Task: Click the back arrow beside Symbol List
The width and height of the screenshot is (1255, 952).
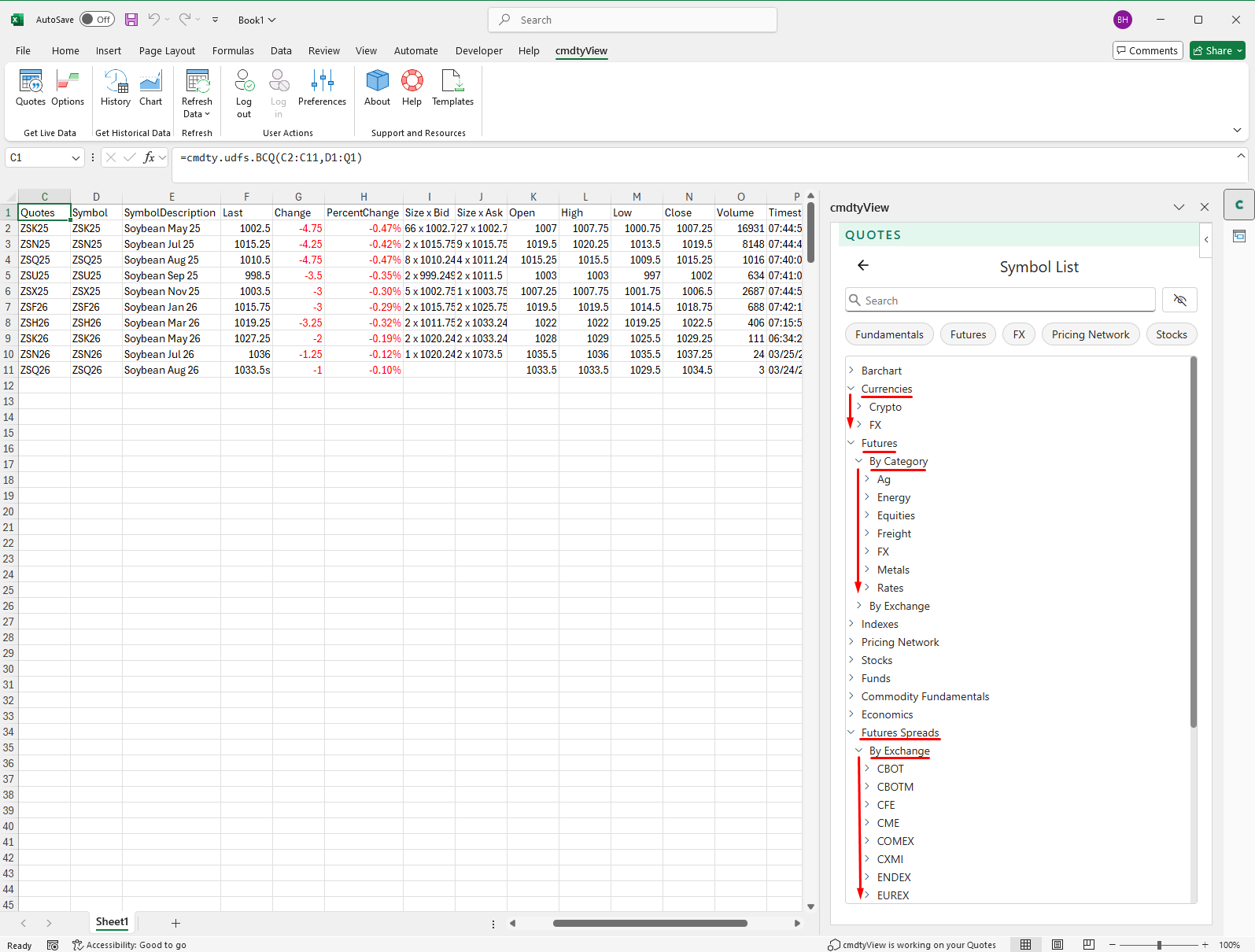Action: [863, 266]
